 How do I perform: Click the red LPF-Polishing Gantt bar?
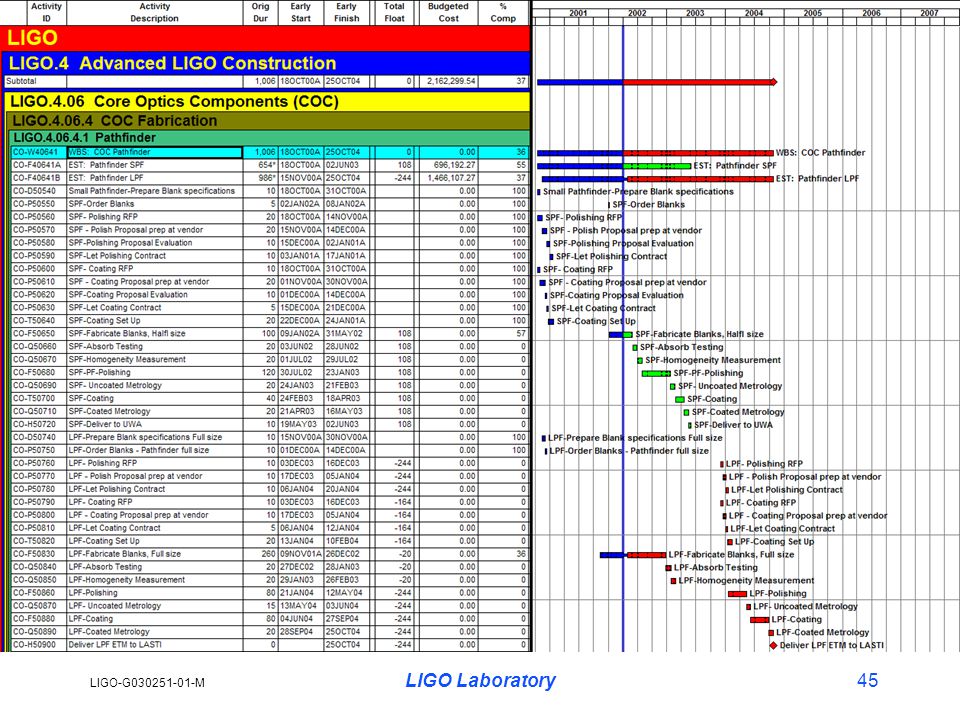pos(738,593)
